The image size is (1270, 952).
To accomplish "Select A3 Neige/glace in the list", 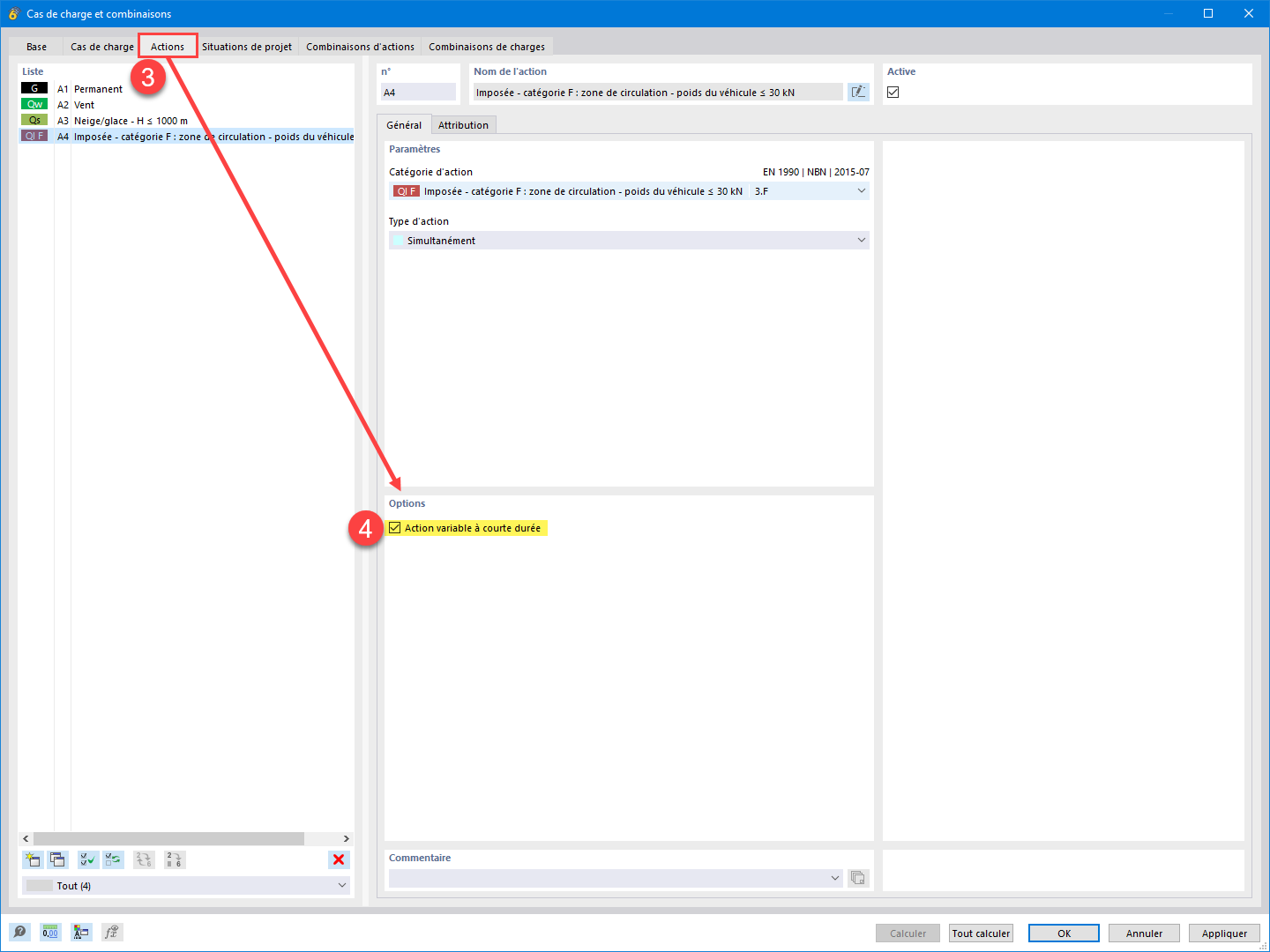I will 186,121.
